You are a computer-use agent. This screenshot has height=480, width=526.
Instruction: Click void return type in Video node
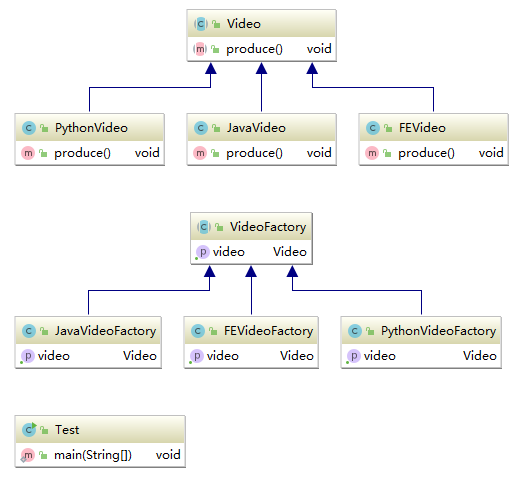[x=319, y=49]
